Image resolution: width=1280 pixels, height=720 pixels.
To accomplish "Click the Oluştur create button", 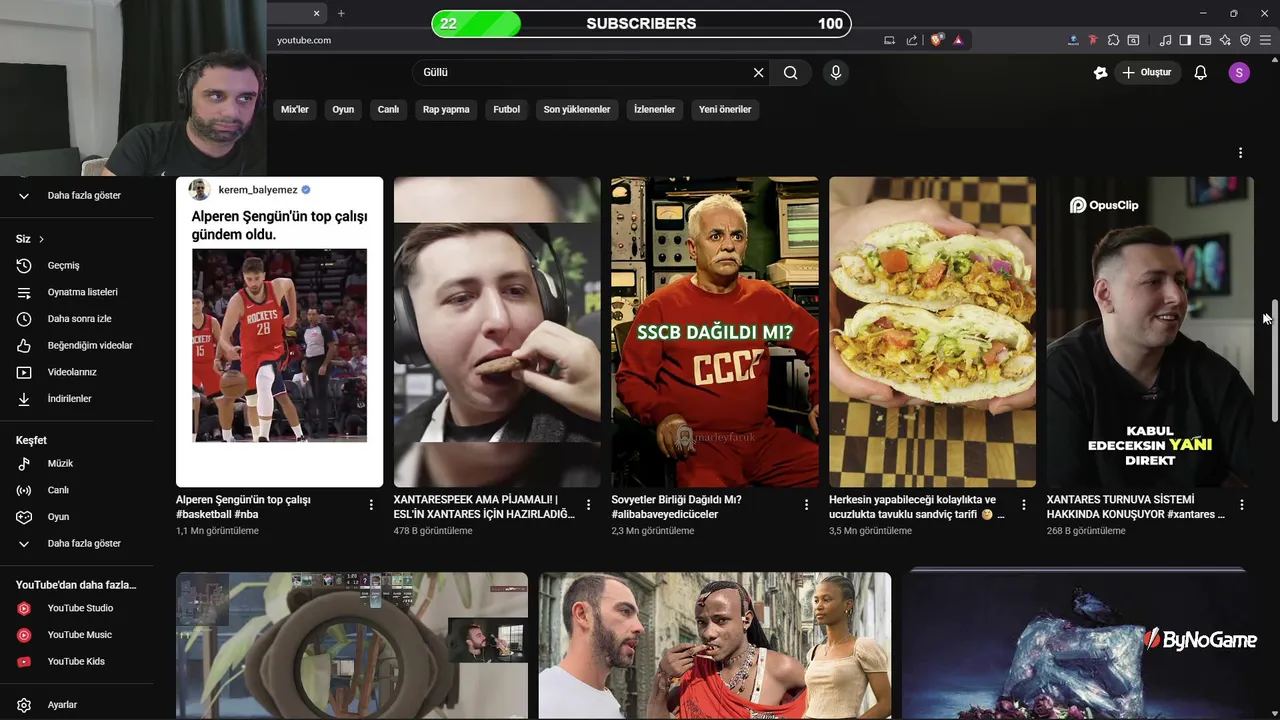I will (x=1147, y=72).
